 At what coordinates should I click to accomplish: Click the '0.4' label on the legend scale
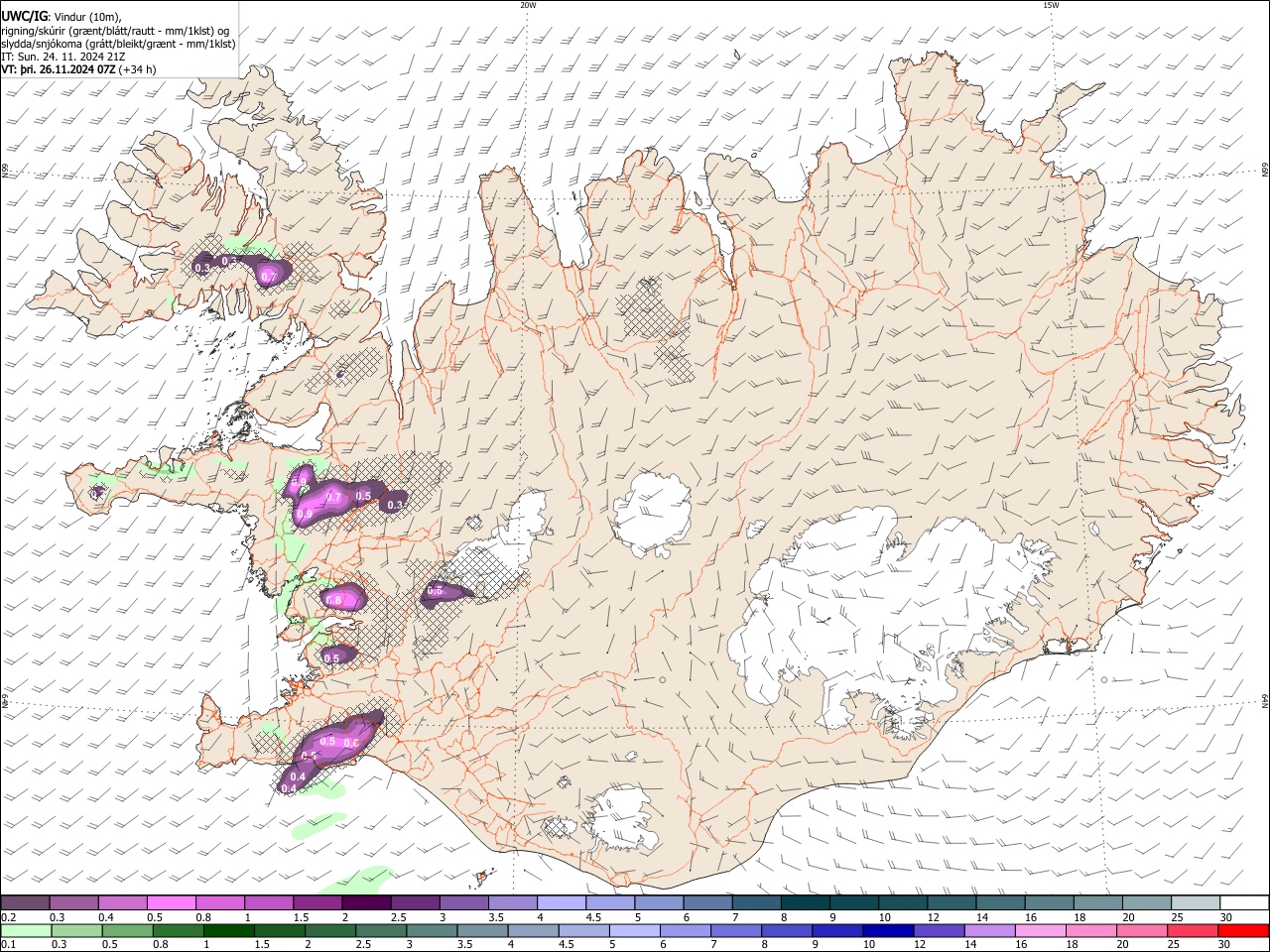105,917
